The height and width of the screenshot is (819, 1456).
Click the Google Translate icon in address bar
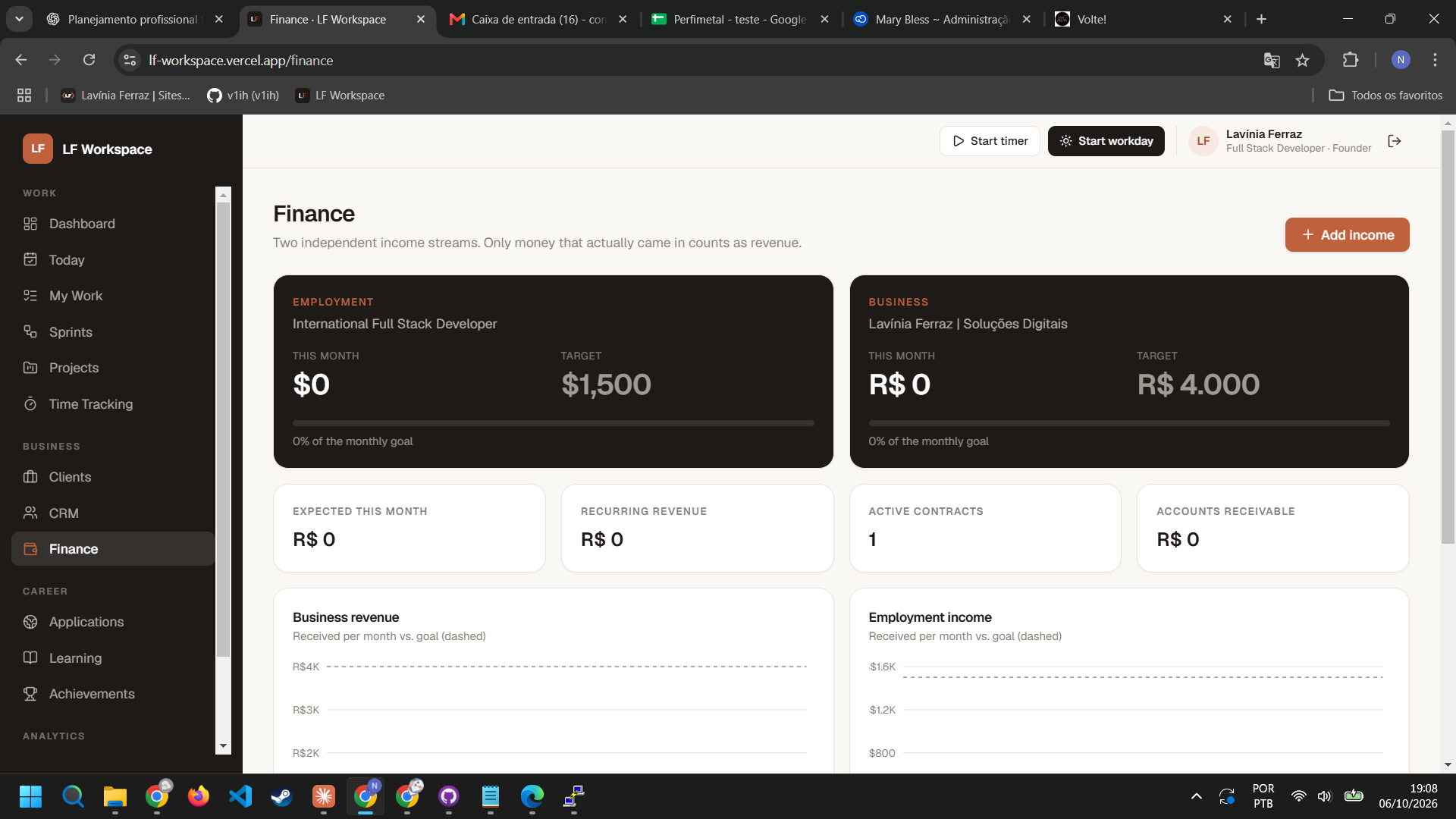click(1272, 61)
